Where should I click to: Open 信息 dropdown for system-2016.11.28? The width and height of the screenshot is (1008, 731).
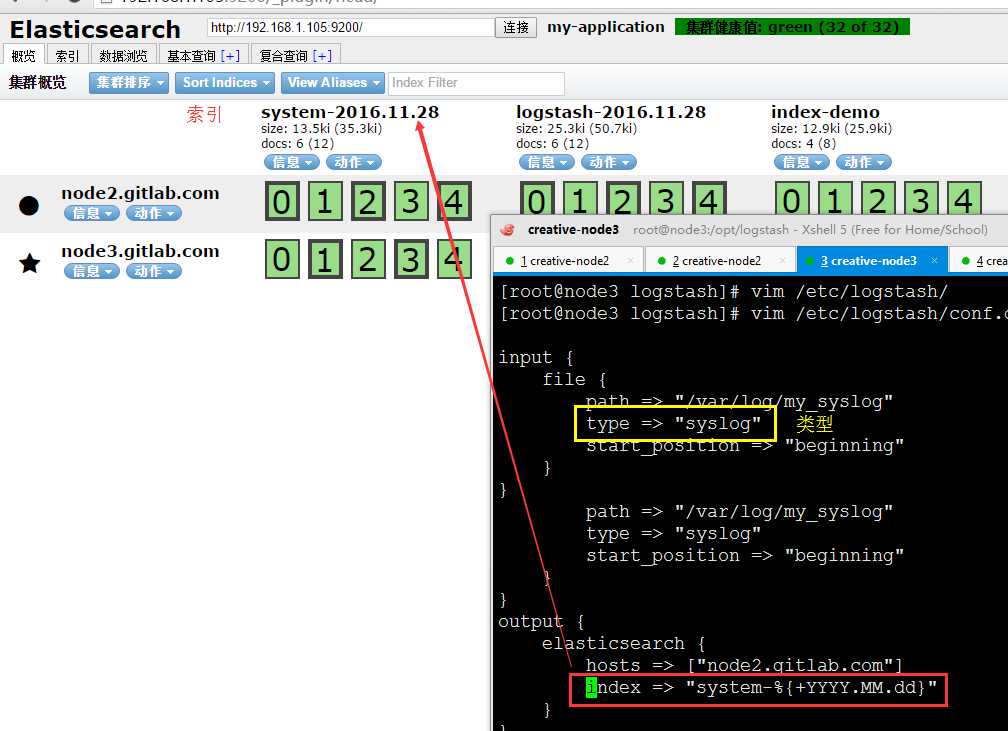[x=292, y=162]
